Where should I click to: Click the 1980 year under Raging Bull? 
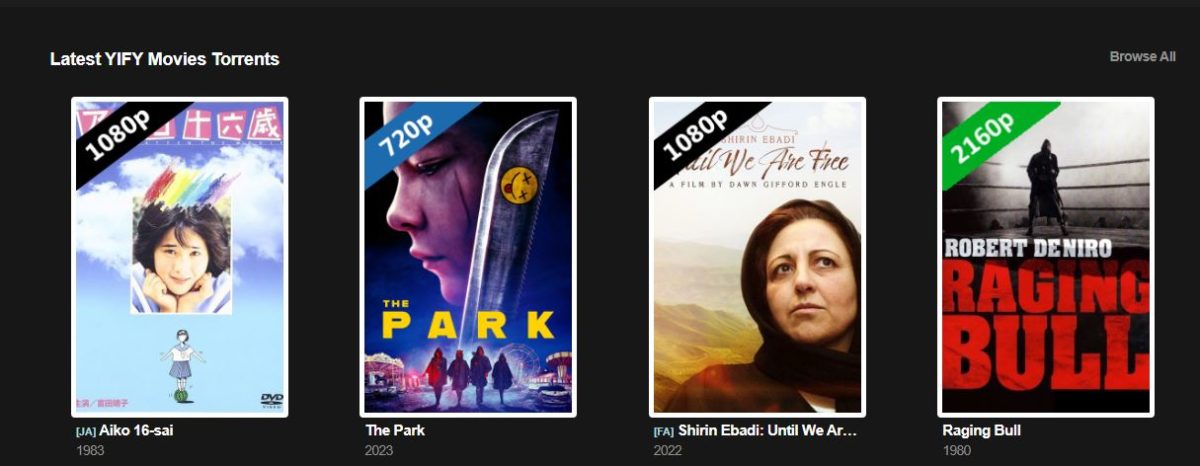[x=957, y=451]
